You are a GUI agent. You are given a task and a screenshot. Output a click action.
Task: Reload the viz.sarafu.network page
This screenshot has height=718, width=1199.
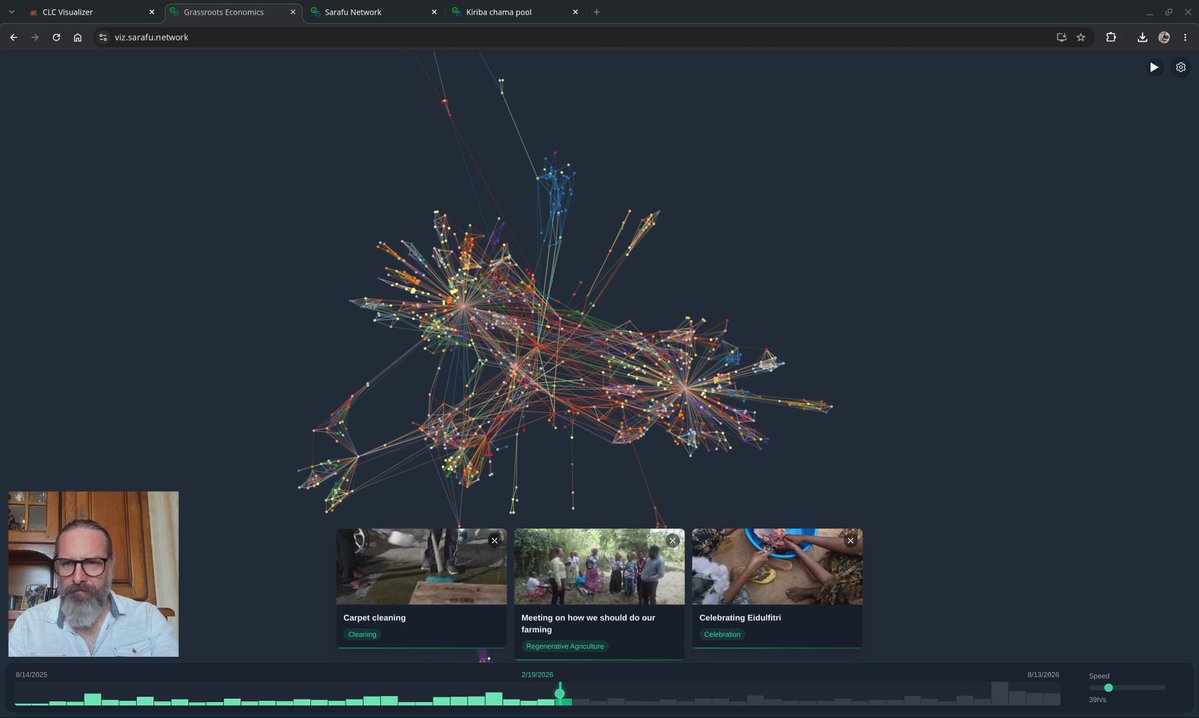click(56, 37)
